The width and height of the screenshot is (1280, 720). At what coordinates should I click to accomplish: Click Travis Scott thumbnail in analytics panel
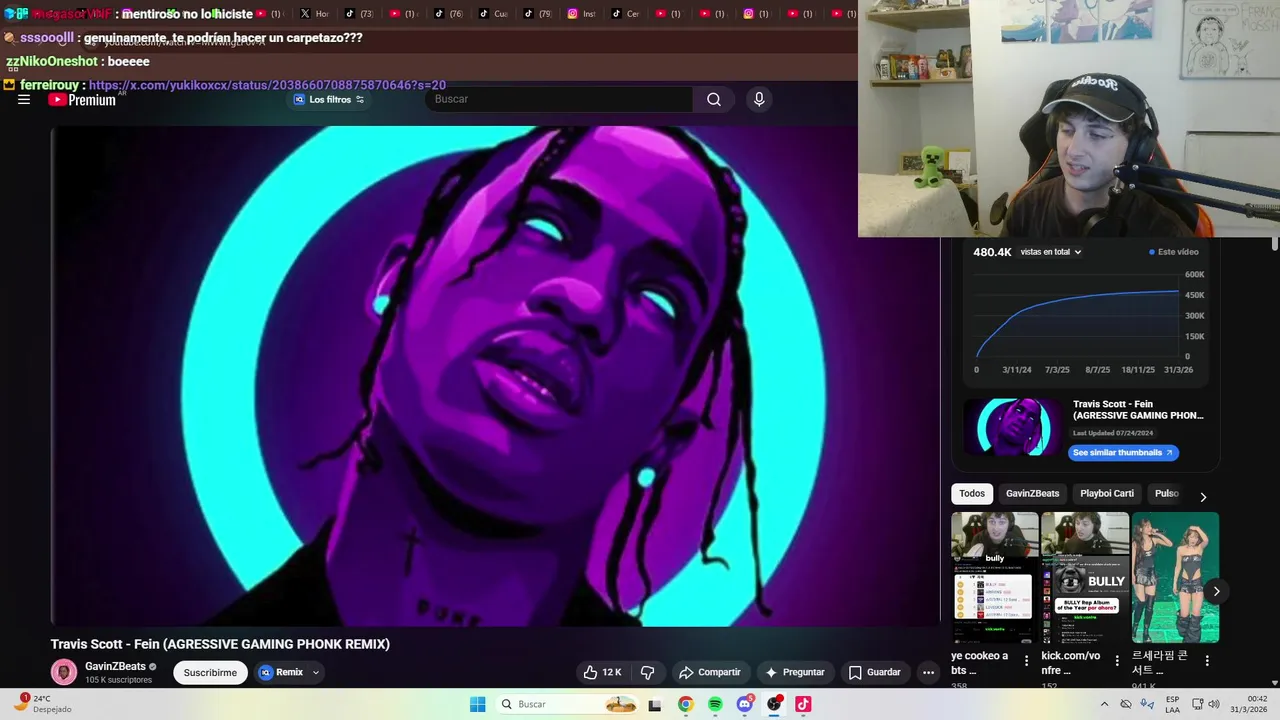click(1013, 427)
